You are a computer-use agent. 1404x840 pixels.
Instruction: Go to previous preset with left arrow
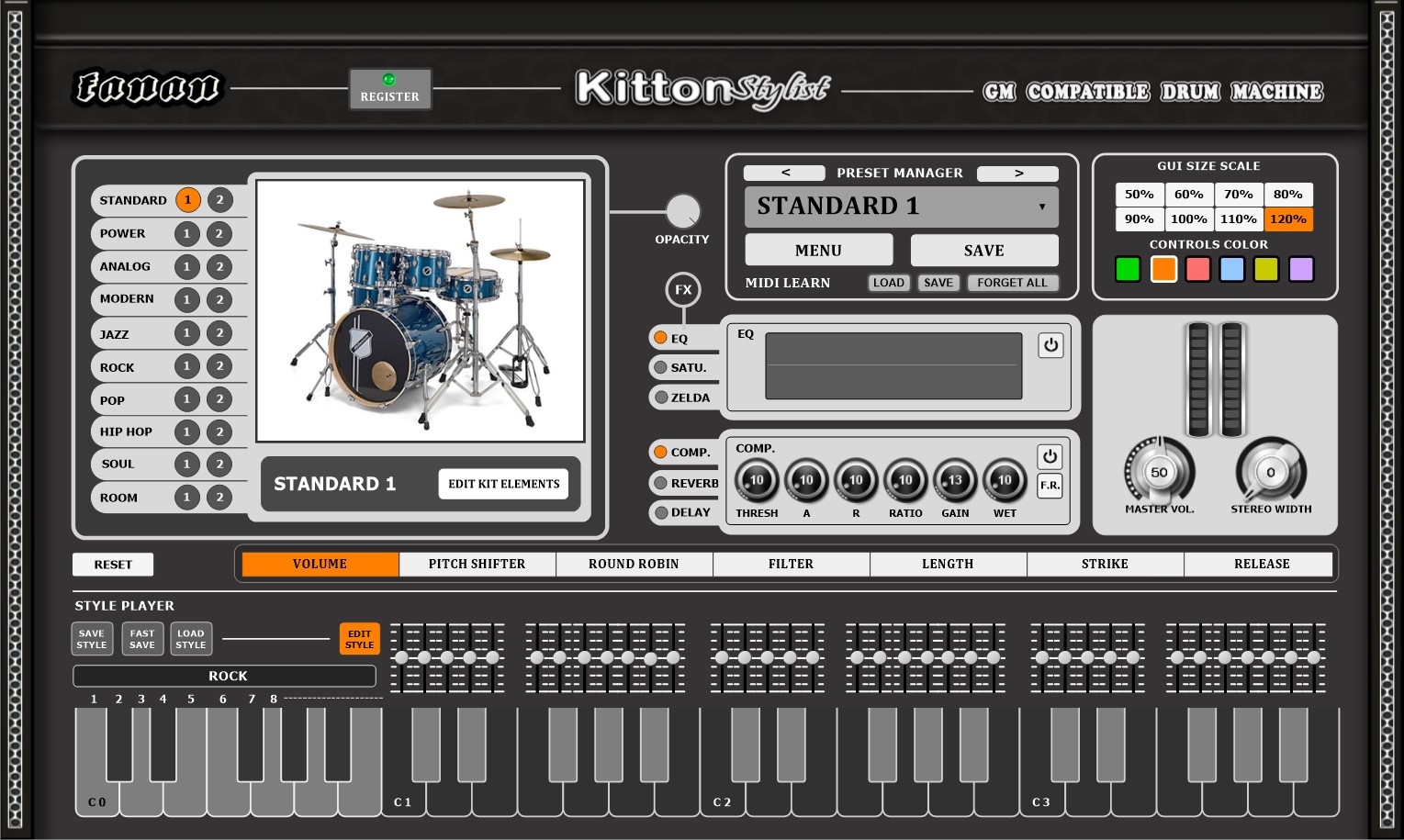pyautogui.click(x=784, y=173)
